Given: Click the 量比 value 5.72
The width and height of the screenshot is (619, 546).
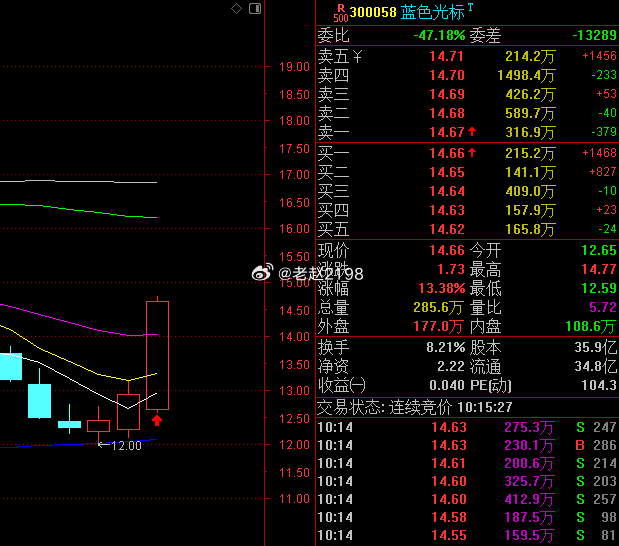Looking at the screenshot, I should pyautogui.click(x=603, y=307).
